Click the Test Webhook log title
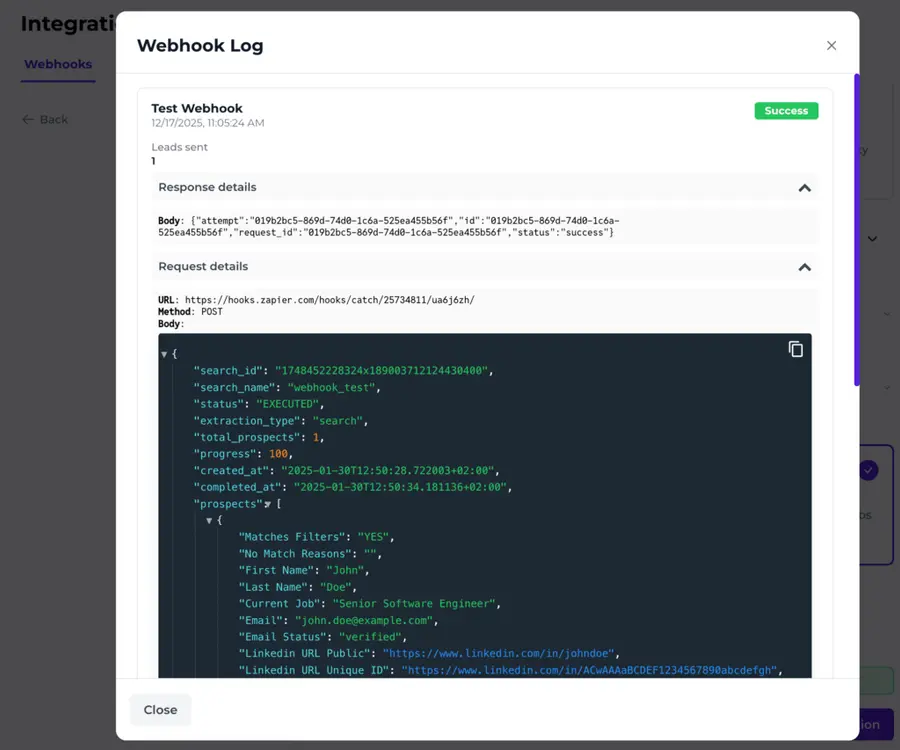Viewport: 900px width, 750px height. pyautogui.click(x=196, y=108)
